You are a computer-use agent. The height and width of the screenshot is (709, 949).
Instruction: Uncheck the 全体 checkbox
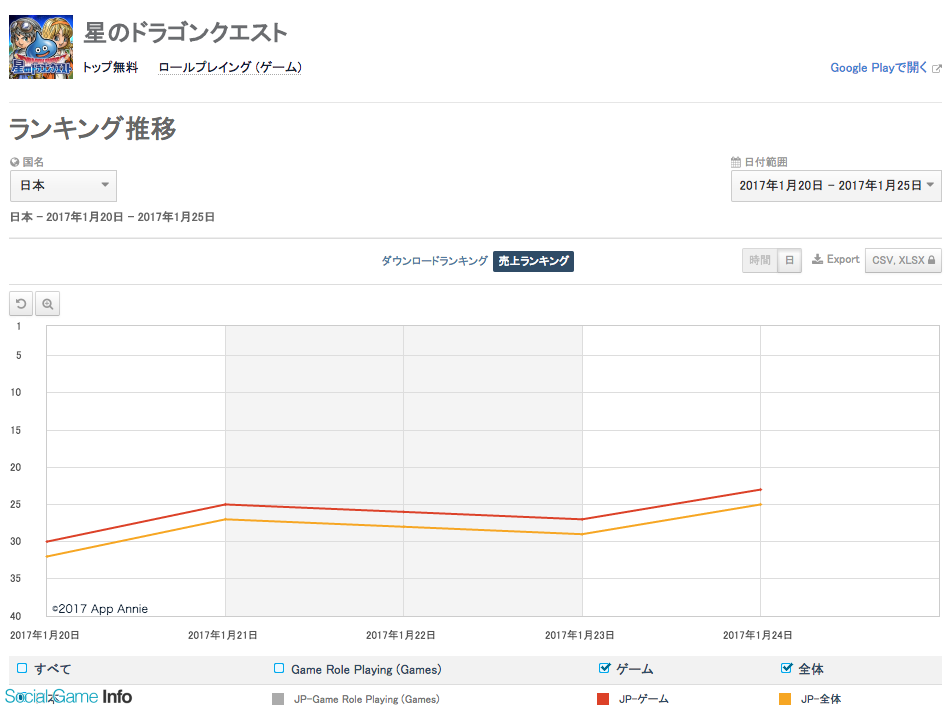point(786,668)
